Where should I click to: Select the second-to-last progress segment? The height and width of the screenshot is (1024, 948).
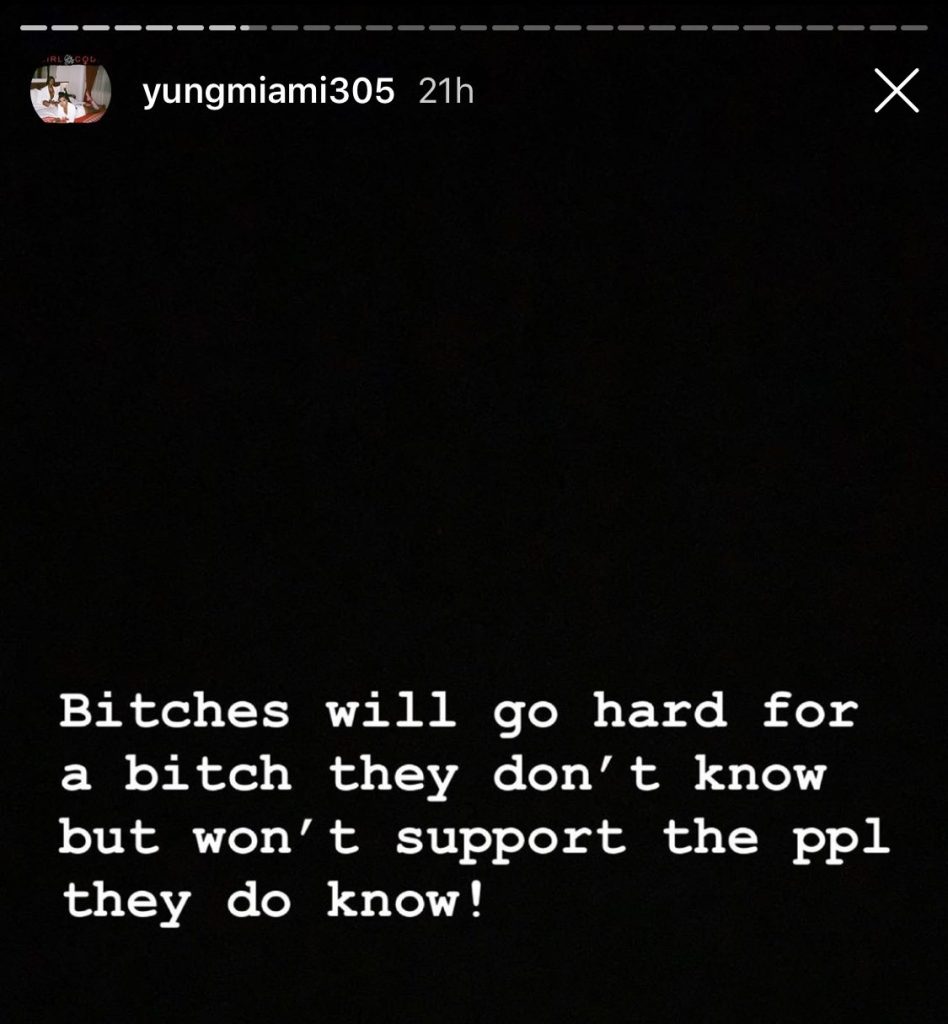click(883, 28)
